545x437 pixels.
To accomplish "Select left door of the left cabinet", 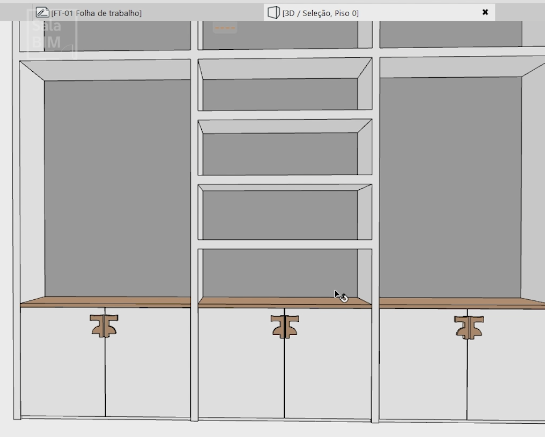I will [x=63, y=362].
